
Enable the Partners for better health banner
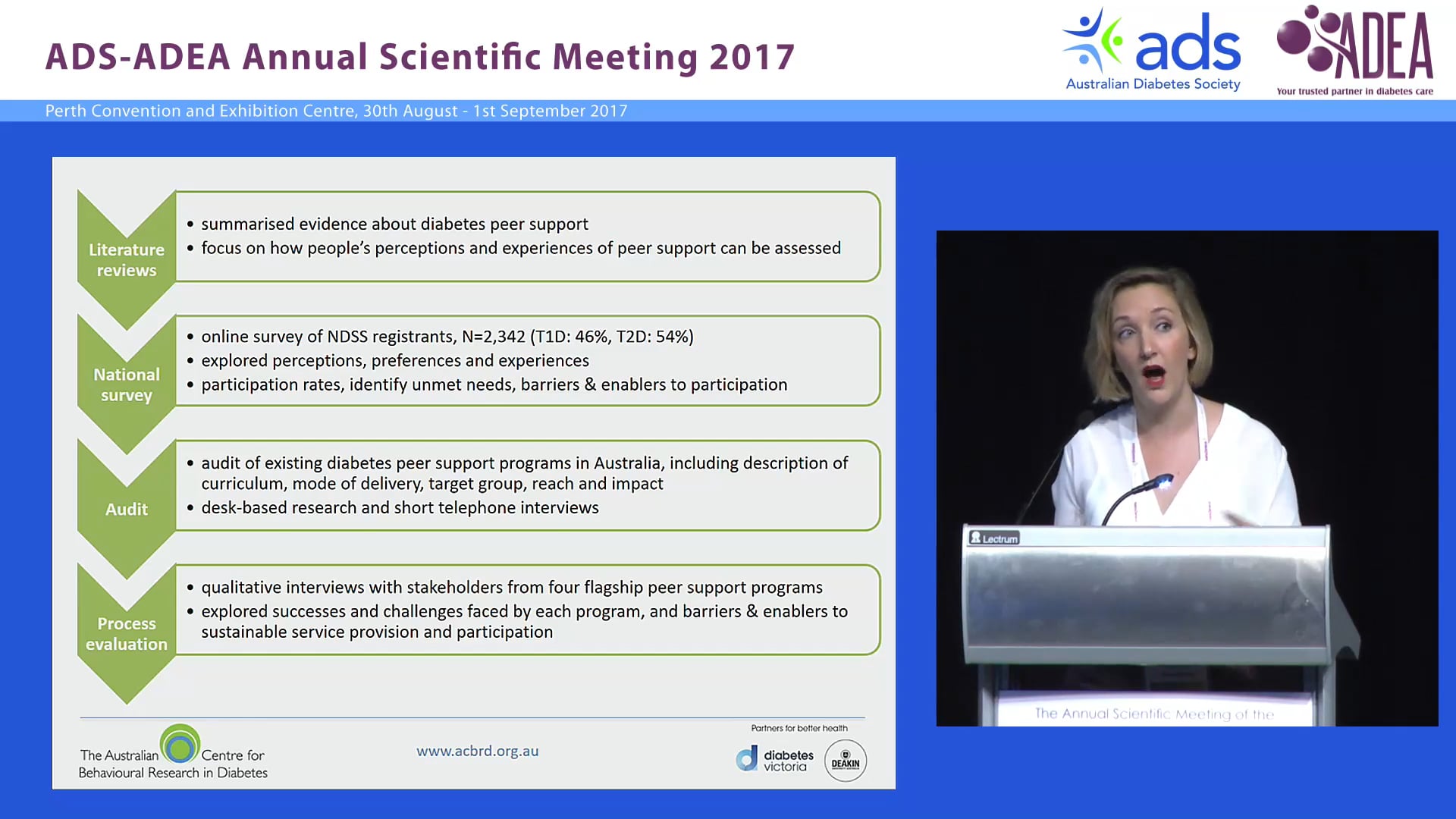coord(799,727)
